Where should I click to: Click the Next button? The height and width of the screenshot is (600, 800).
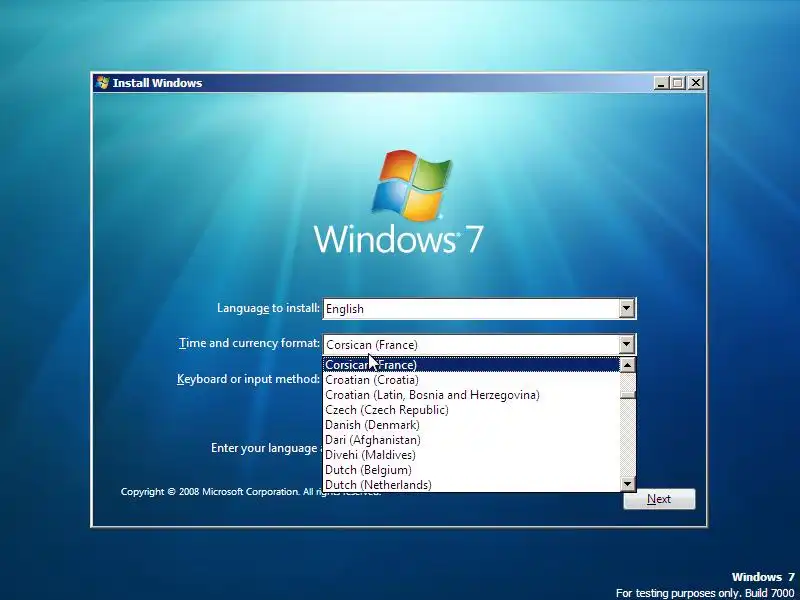659,499
